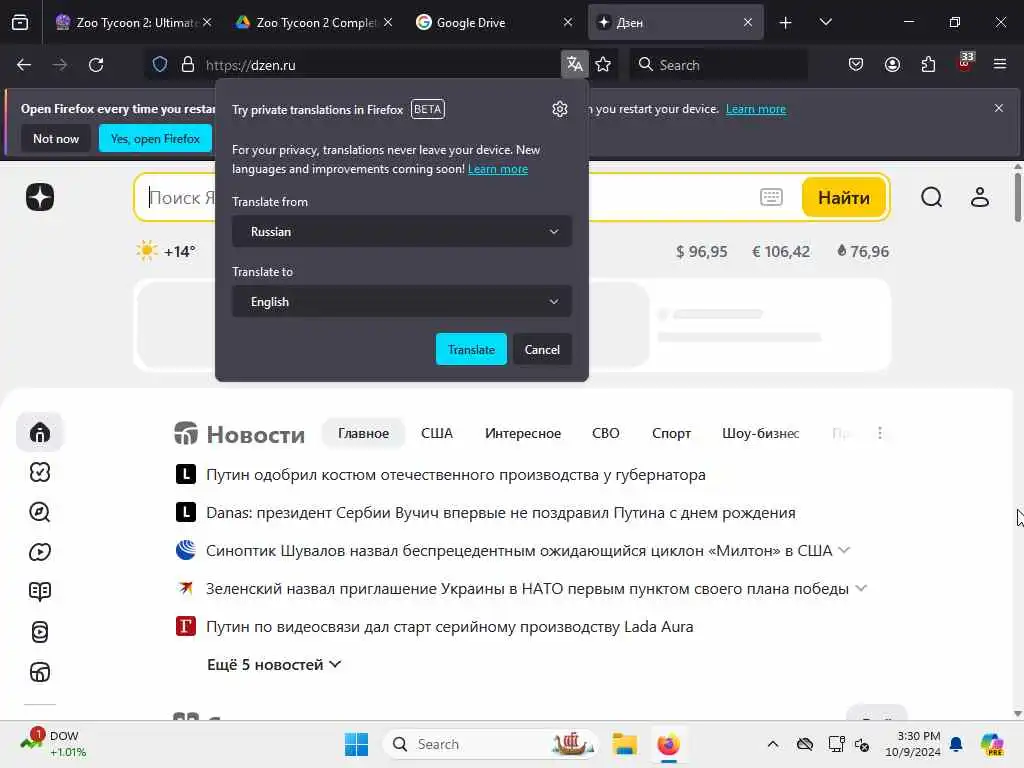Open a new browser tab
The image size is (1024, 768).
click(786, 23)
